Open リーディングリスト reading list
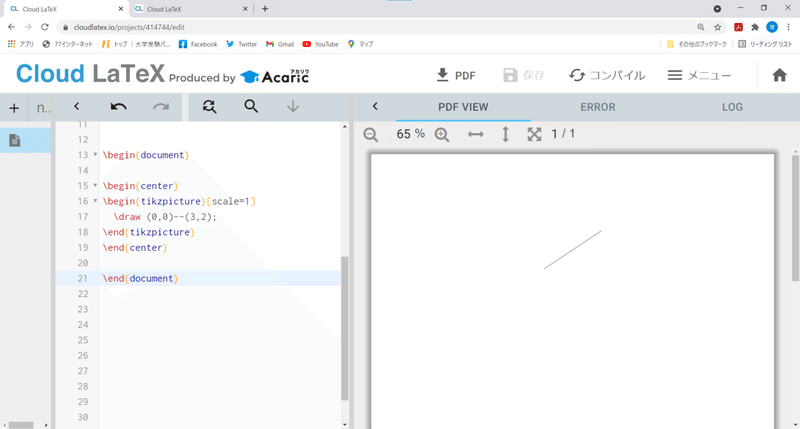This screenshot has height=429, width=800. [x=765, y=44]
